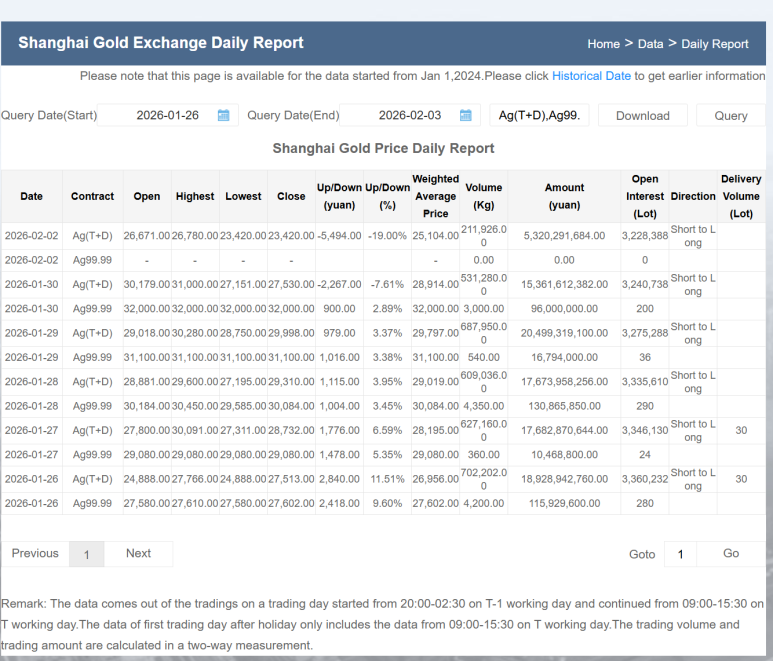The image size is (773, 661).
Task: Click the 115,929,600.00 amount cell
Action: (x=564, y=503)
